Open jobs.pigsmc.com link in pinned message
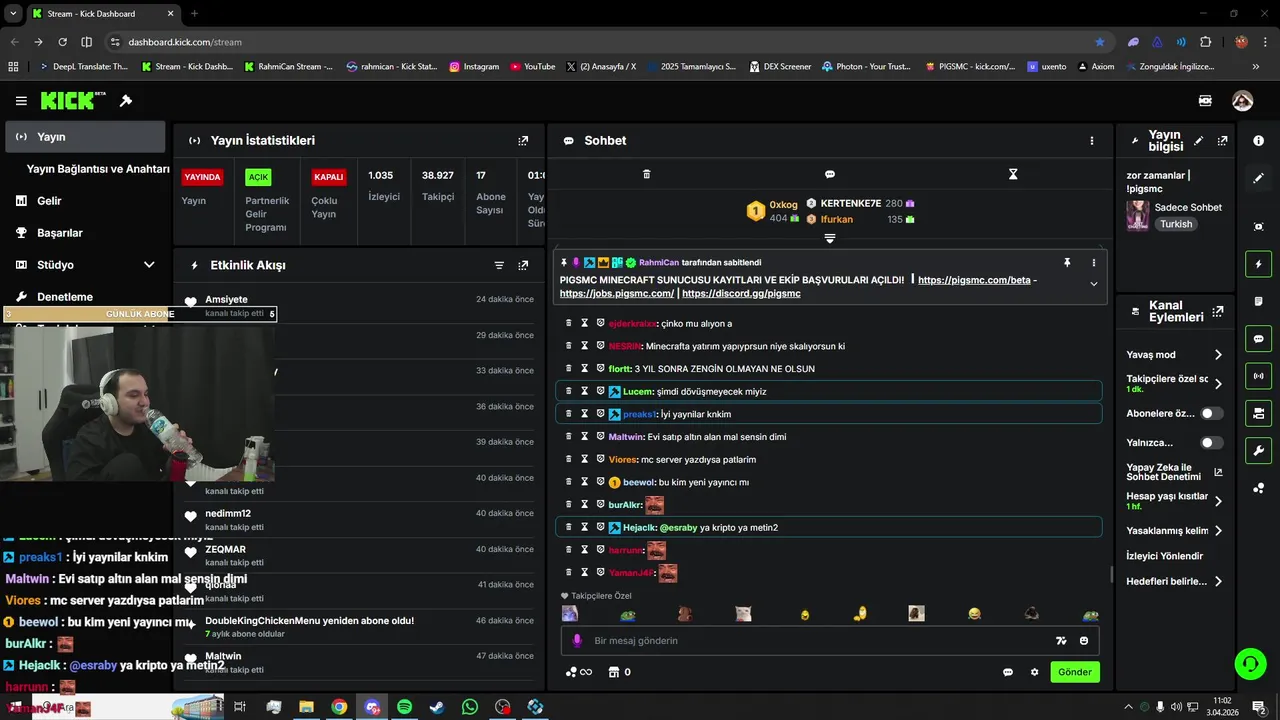This screenshot has height=720, width=1280. 617,294
